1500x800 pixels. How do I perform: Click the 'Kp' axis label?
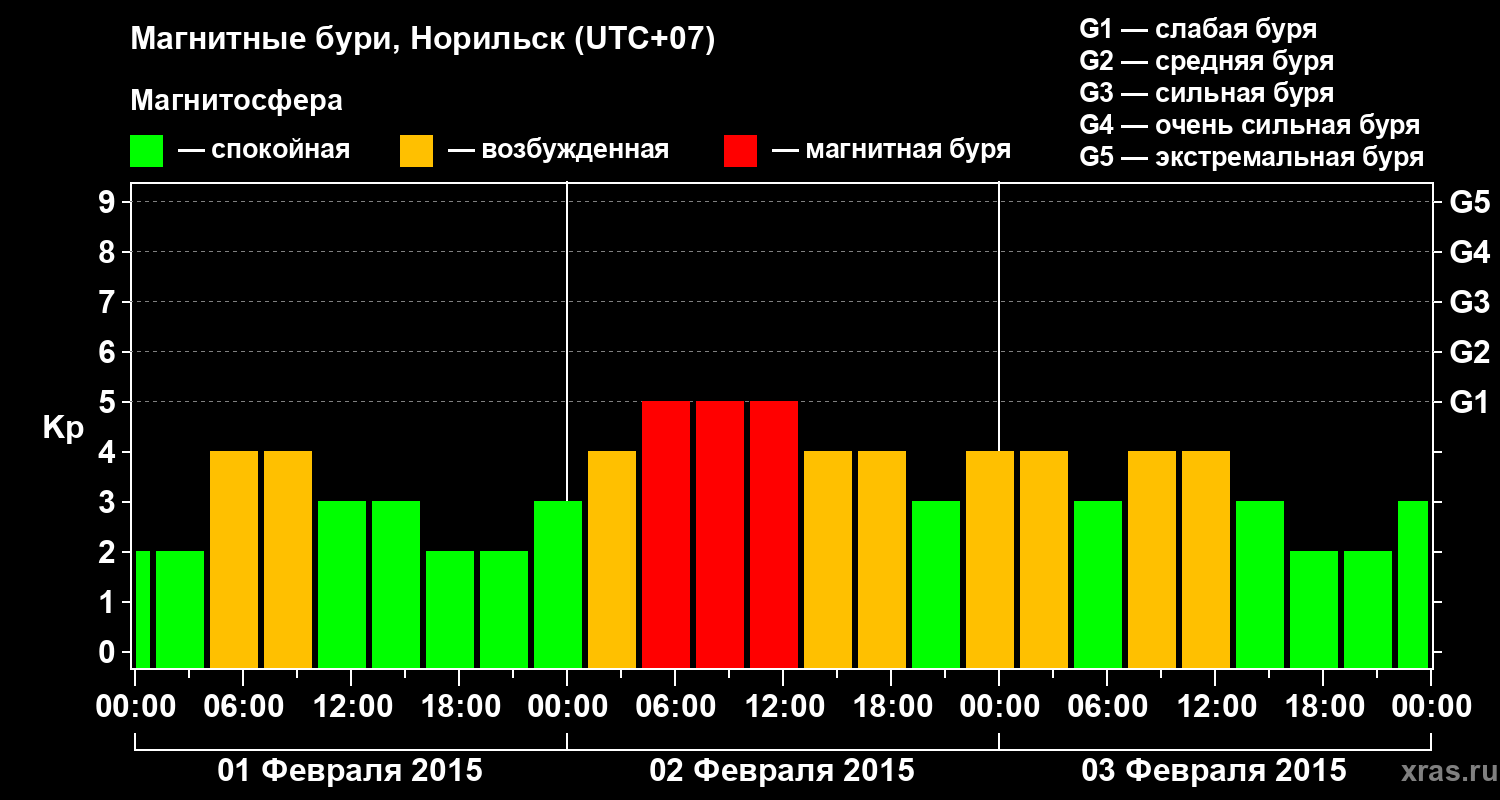tap(63, 427)
